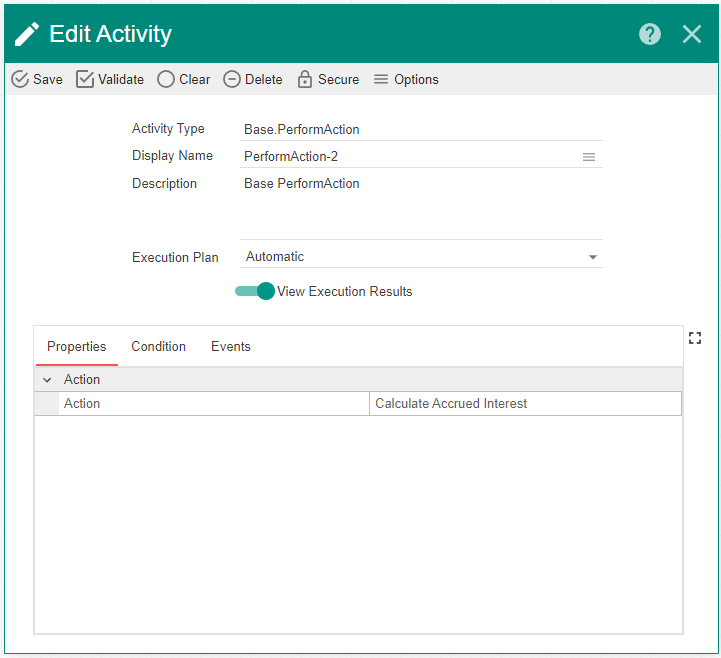Viewport: 721px width, 658px height.
Task: Click the Validate checkbox icon
Action: pyautogui.click(x=85, y=79)
